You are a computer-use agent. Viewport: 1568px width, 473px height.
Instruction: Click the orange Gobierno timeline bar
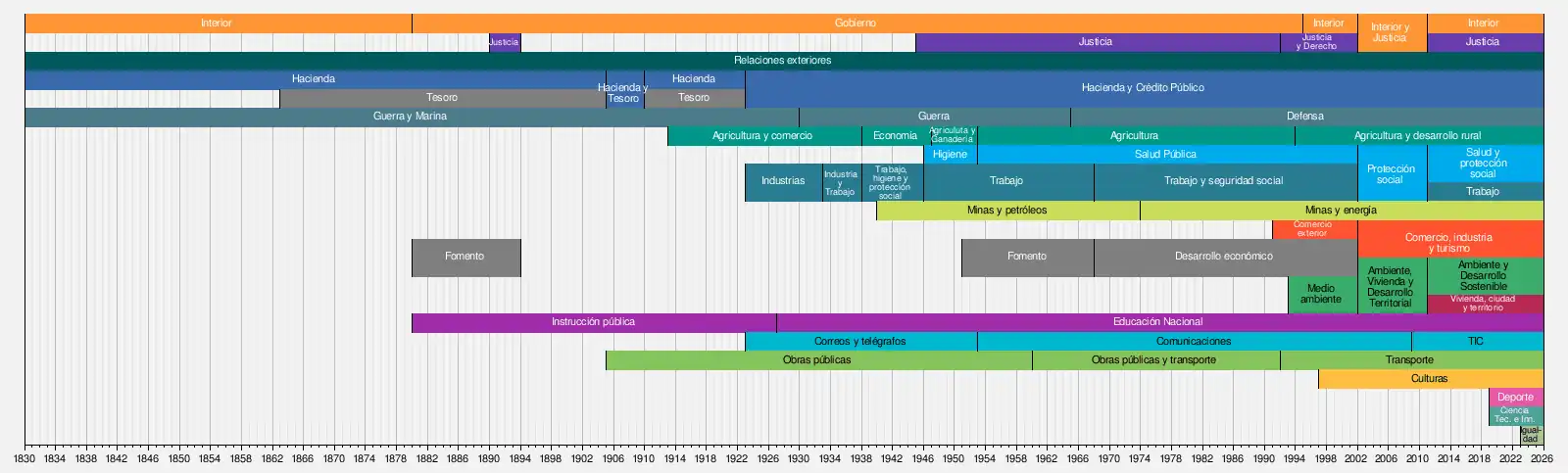(x=856, y=23)
